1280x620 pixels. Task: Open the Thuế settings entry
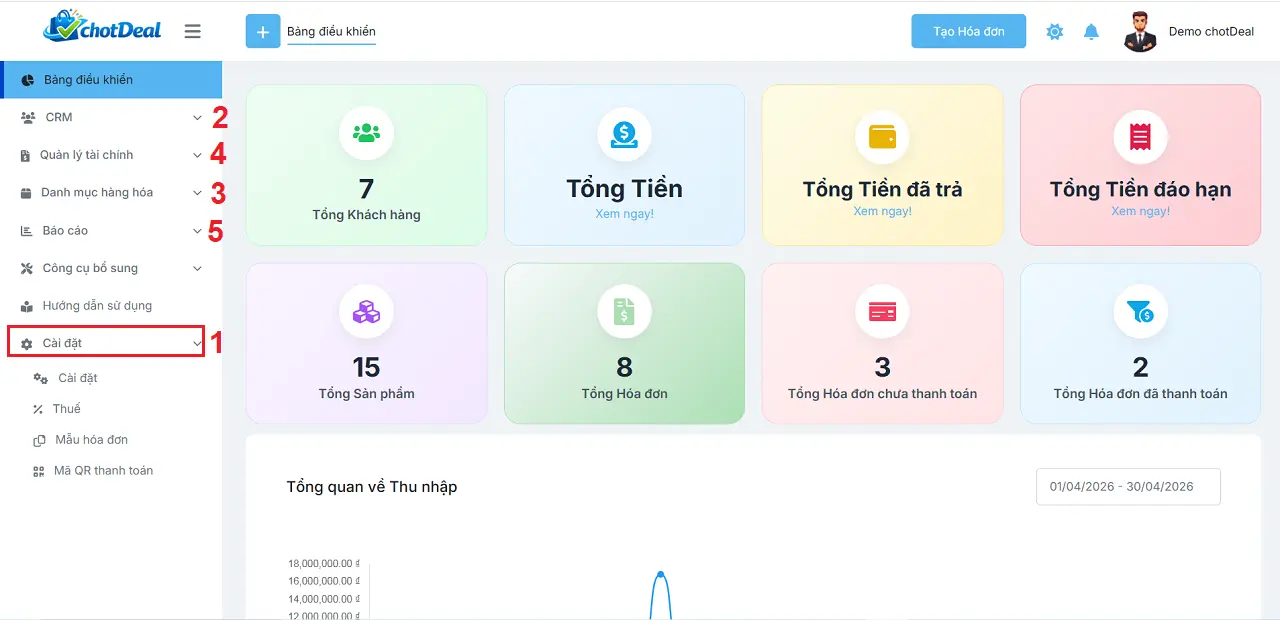[66, 408]
